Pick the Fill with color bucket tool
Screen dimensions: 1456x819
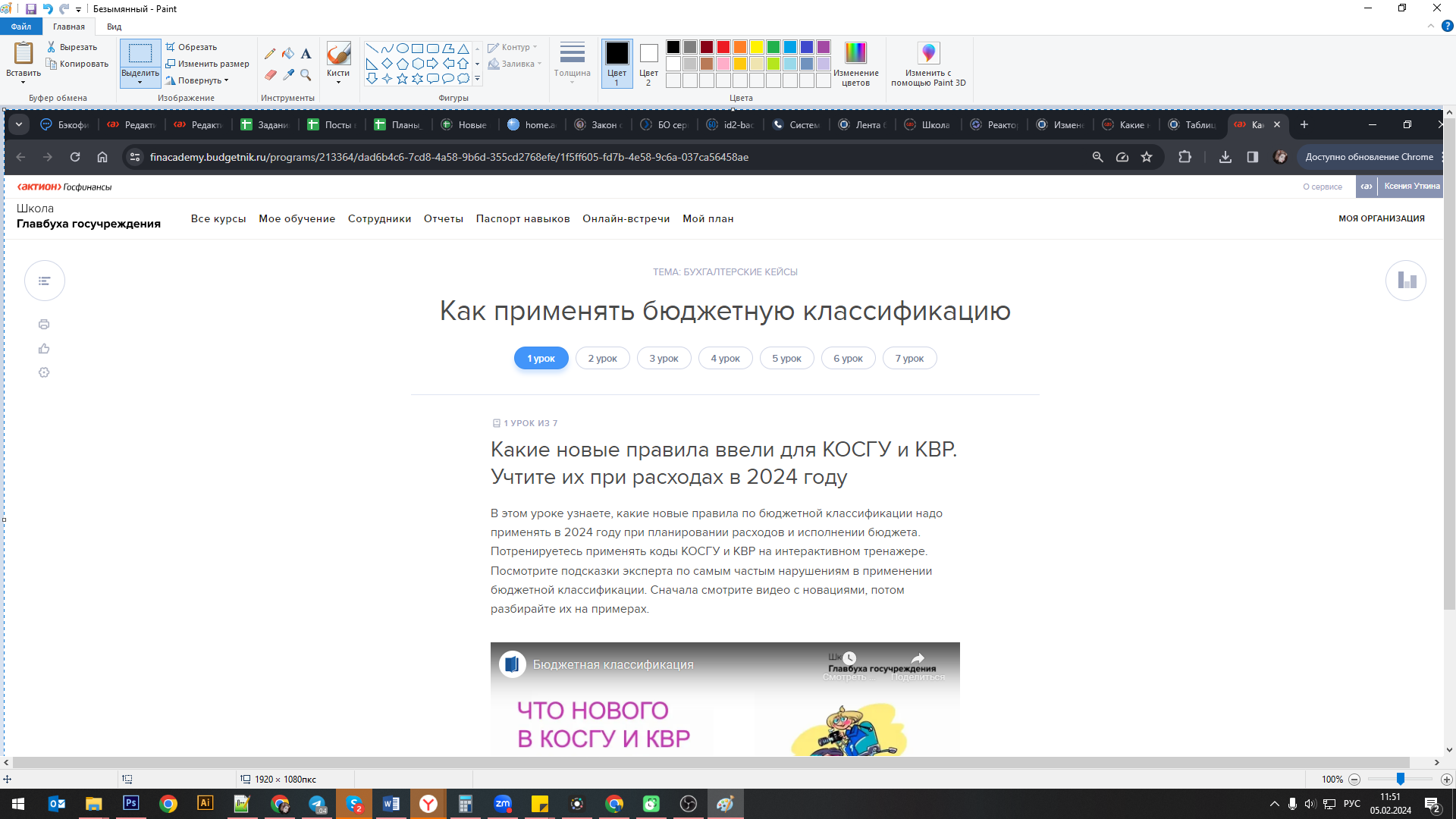(x=288, y=54)
